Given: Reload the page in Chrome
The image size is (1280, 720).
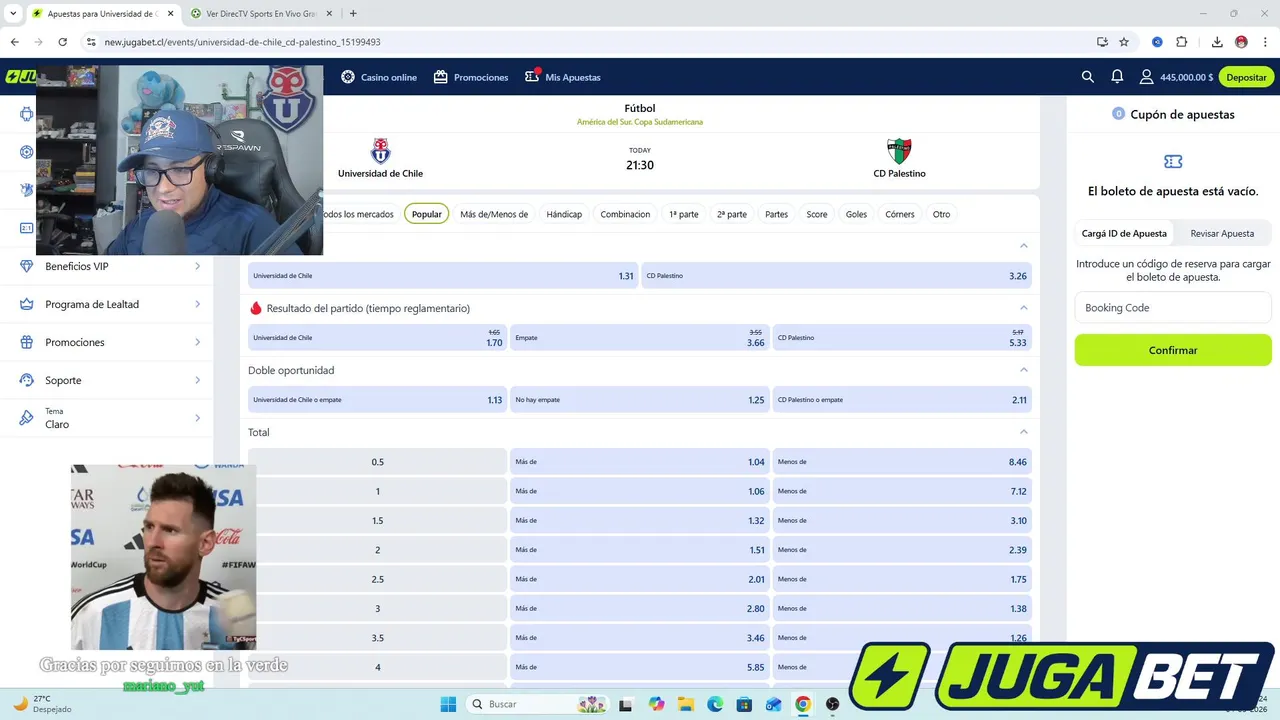Looking at the screenshot, I should pos(62,42).
